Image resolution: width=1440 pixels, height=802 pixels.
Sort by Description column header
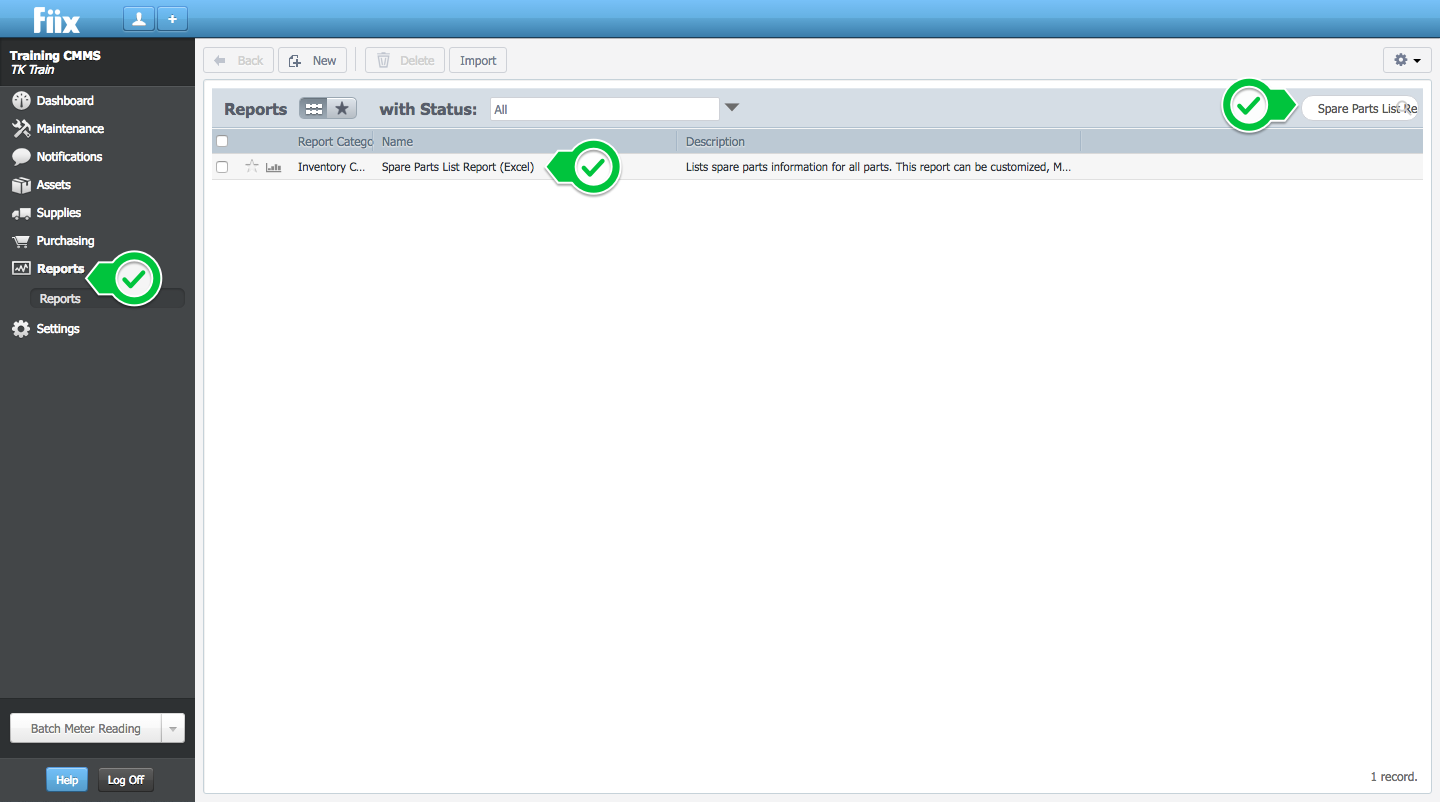[715, 141]
